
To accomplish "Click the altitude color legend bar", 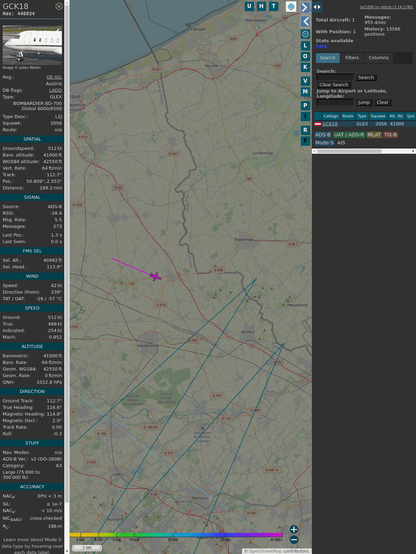I will [176, 535].
